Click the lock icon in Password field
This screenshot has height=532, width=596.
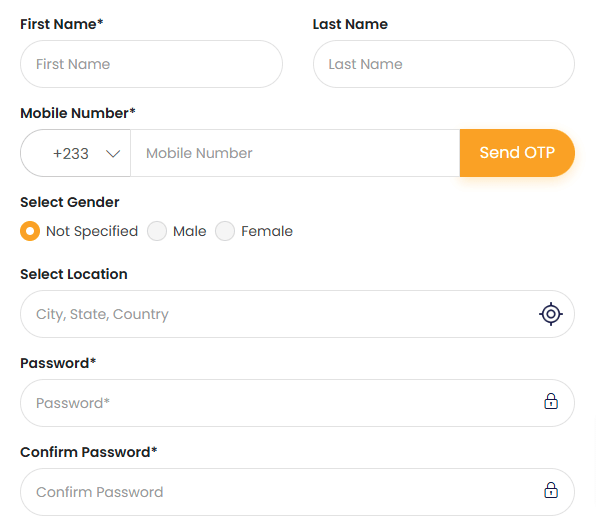pos(551,401)
